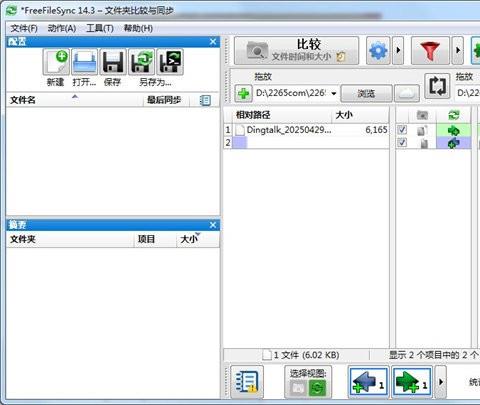The height and width of the screenshot is (405, 480).
Task: Close the configuration (配置) panel
Action: click(213, 42)
